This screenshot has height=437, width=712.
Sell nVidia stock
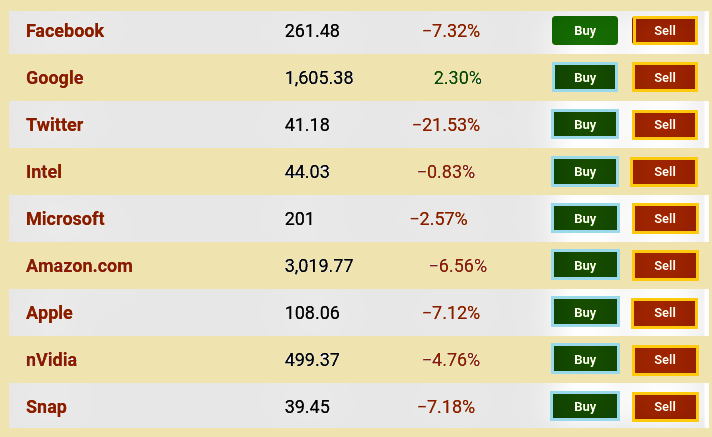(x=665, y=359)
